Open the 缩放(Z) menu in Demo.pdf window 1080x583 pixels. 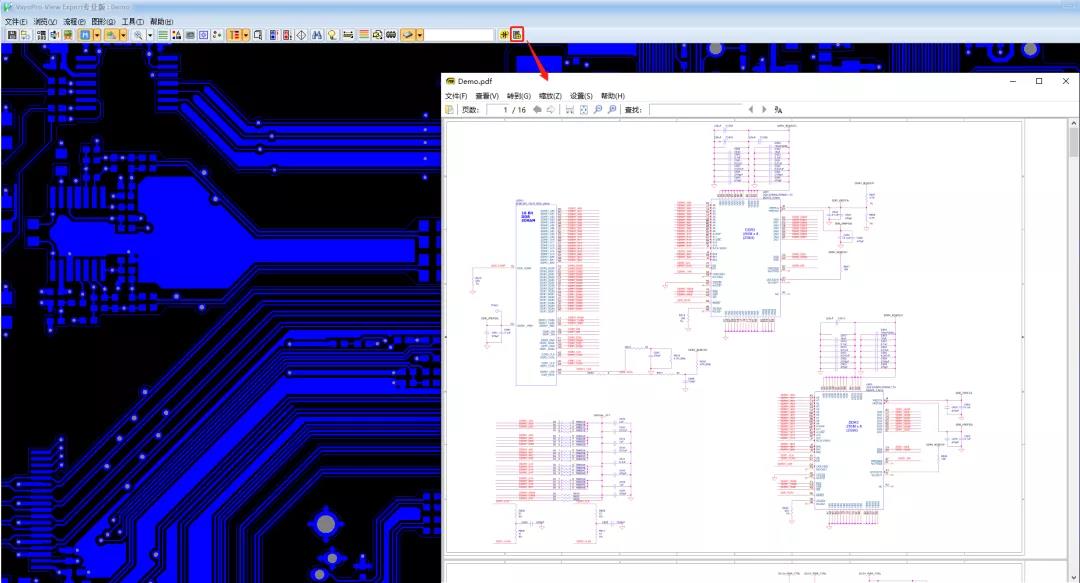(x=550, y=96)
